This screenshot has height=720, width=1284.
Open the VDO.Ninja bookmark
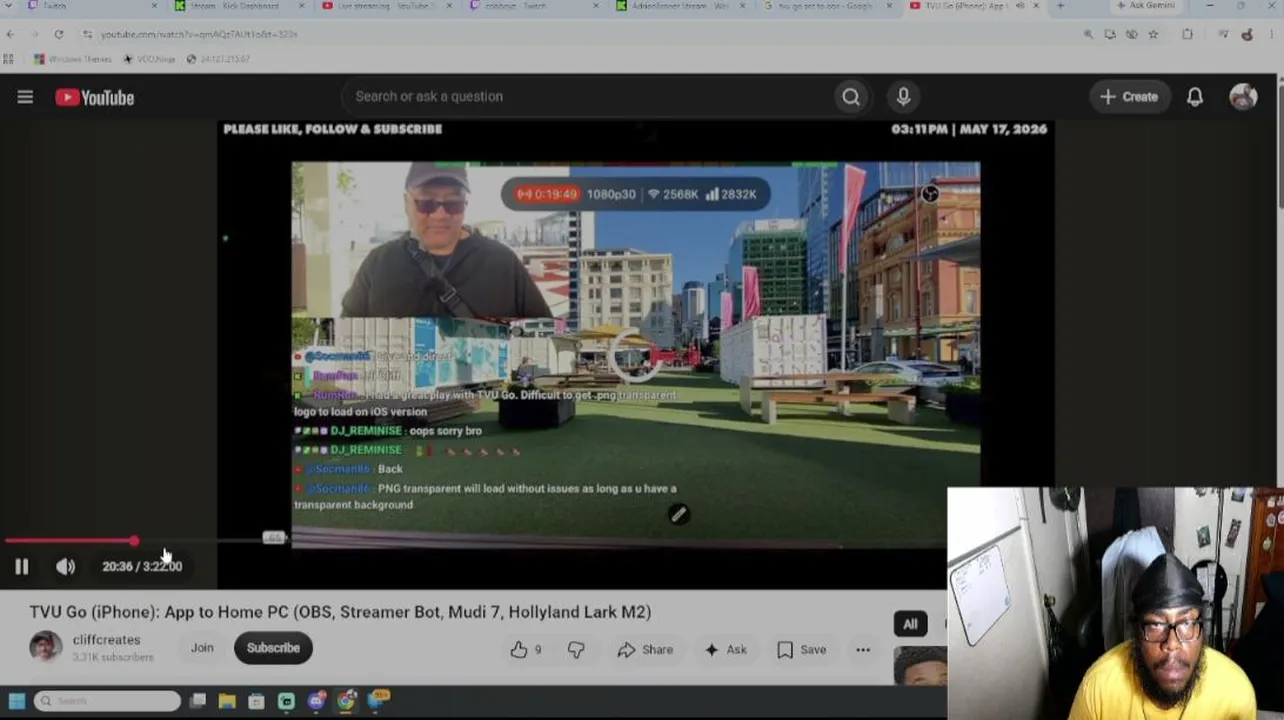tap(149, 59)
